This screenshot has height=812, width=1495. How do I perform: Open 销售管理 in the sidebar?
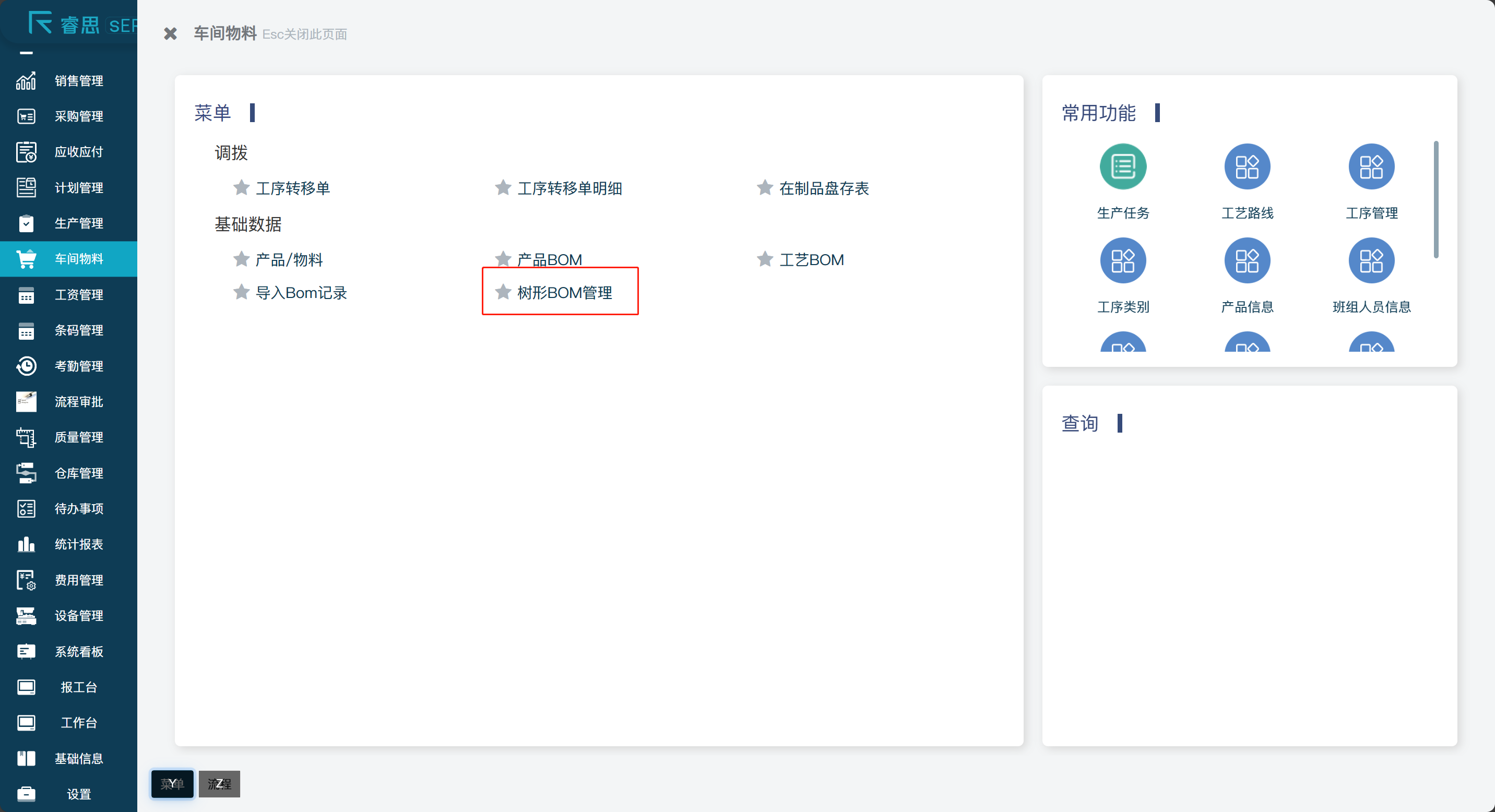tap(78, 80)
